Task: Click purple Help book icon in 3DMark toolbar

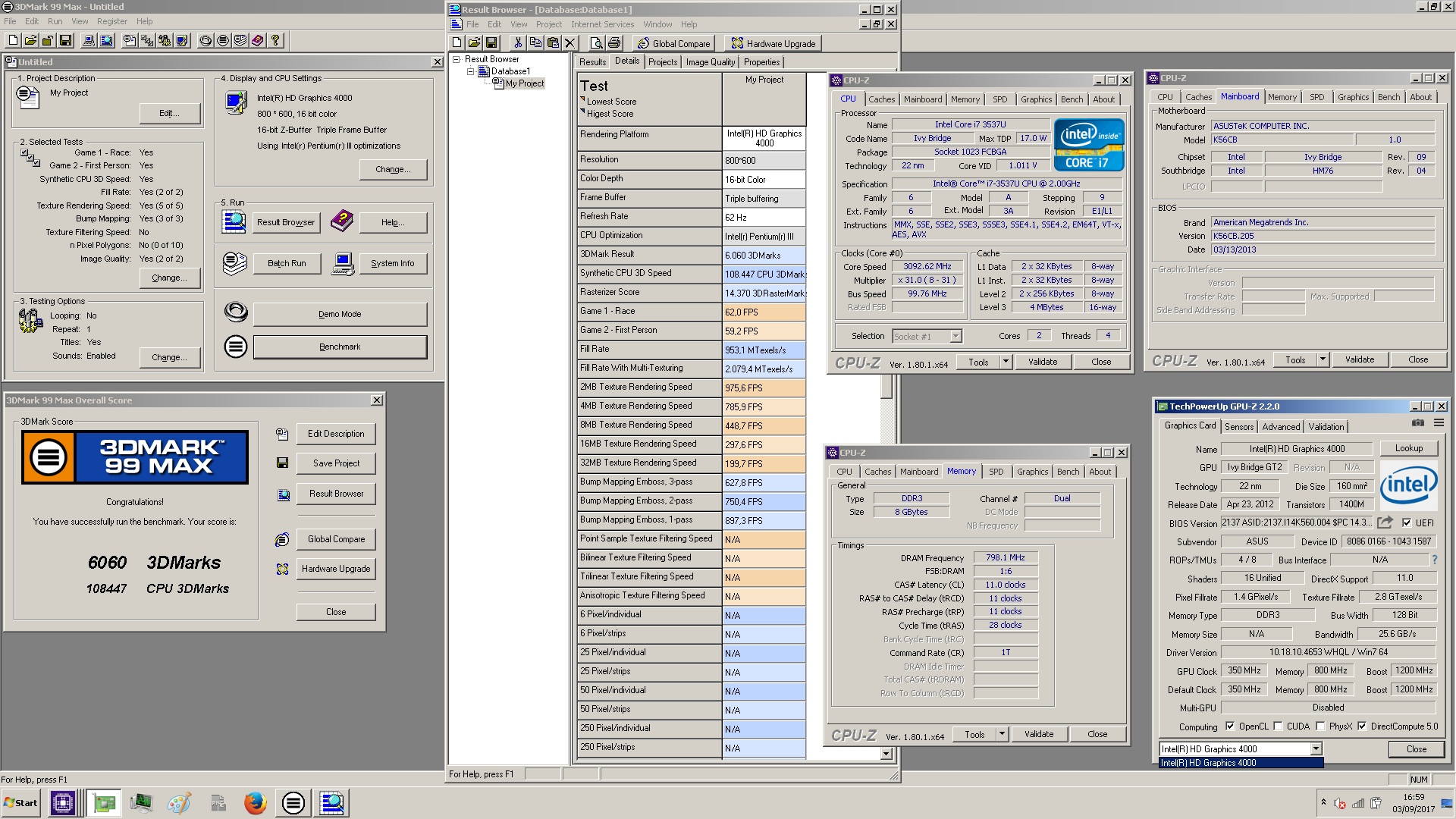Action: 258,40
